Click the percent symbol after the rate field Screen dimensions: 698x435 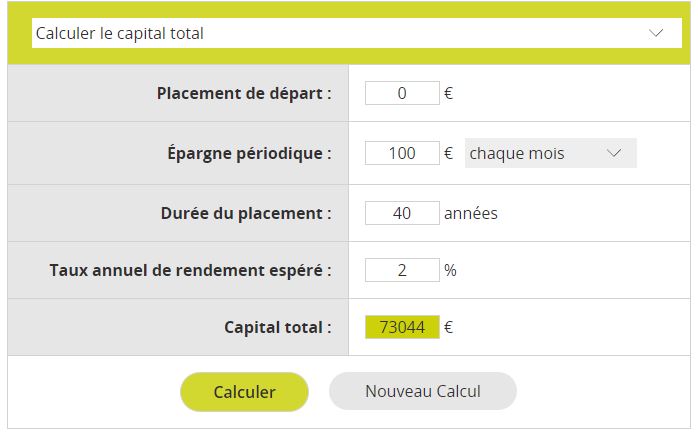pos(450,270)
